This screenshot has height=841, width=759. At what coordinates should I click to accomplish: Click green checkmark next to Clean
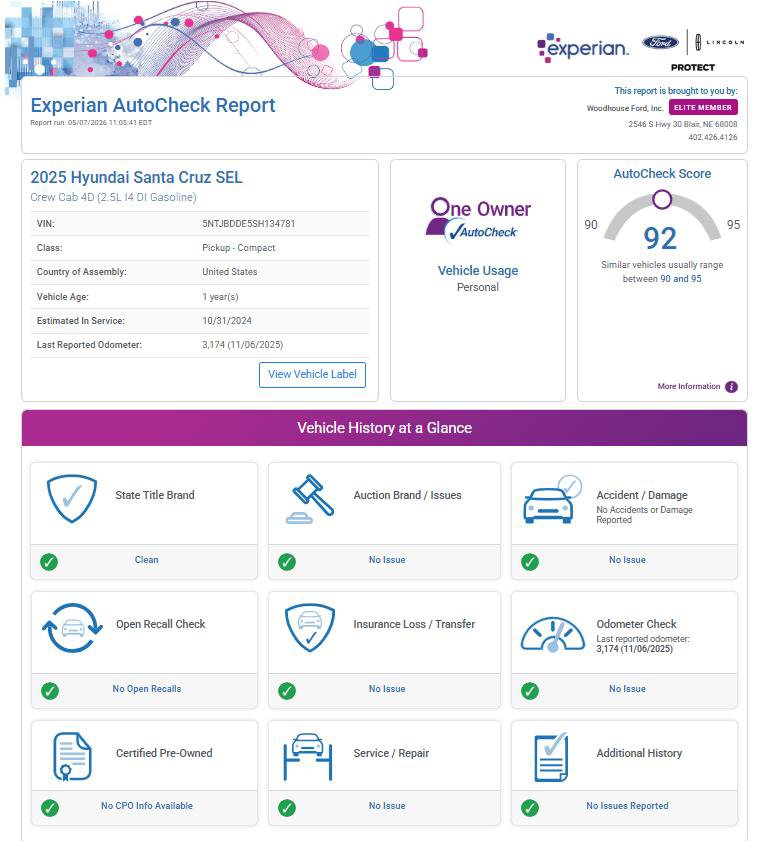49,562
